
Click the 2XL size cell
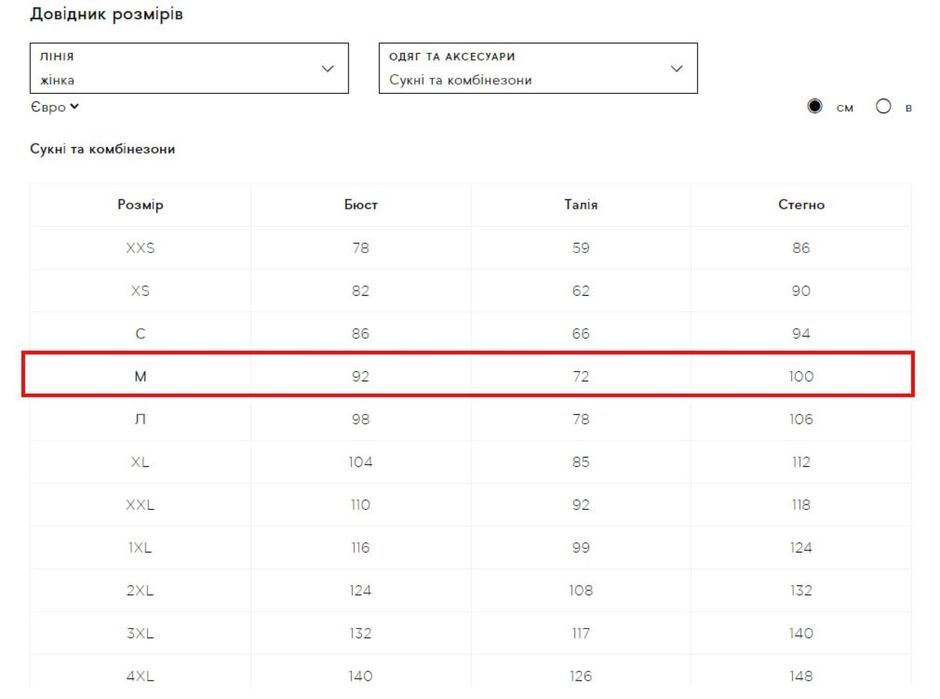[x=140, y=591]
